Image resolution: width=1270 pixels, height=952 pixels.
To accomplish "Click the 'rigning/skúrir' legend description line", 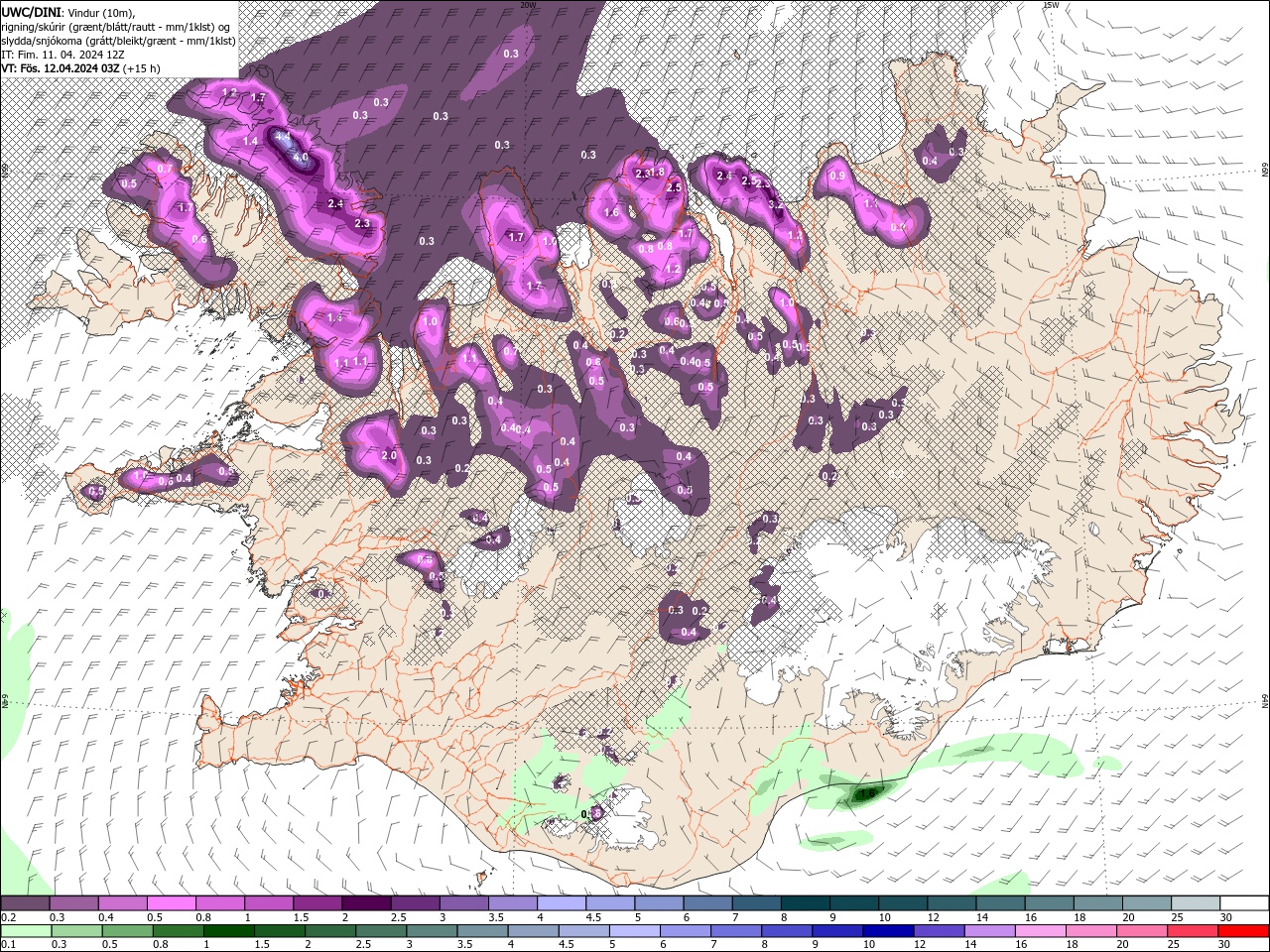I will coord(116,26).
